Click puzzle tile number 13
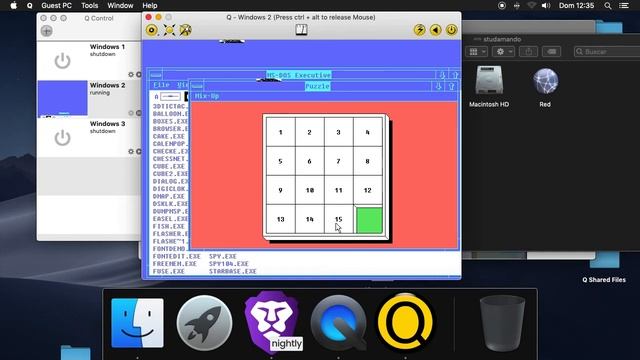The height and width of the screenshot is (360, 640). (280, 220)
